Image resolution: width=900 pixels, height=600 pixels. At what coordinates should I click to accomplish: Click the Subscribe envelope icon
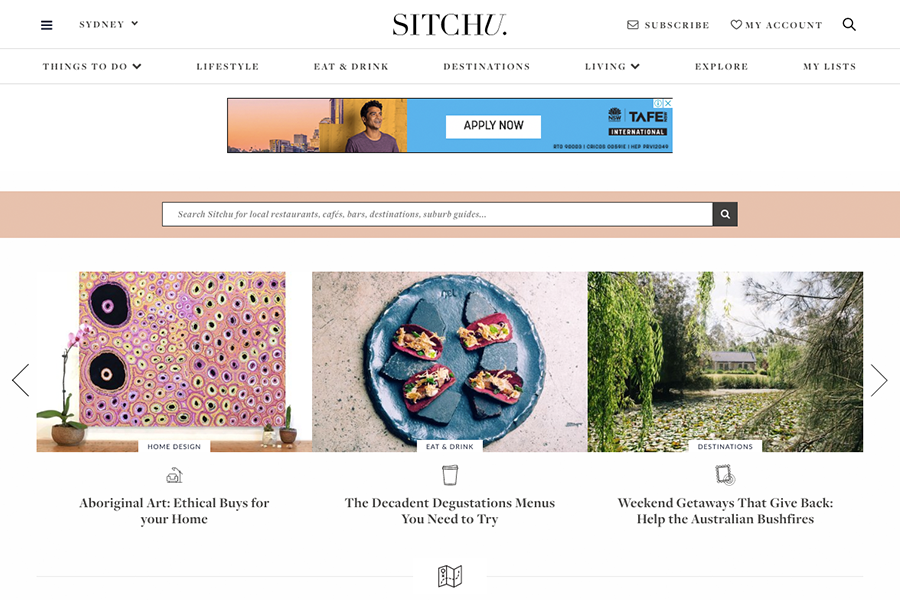tap(633, 25)
